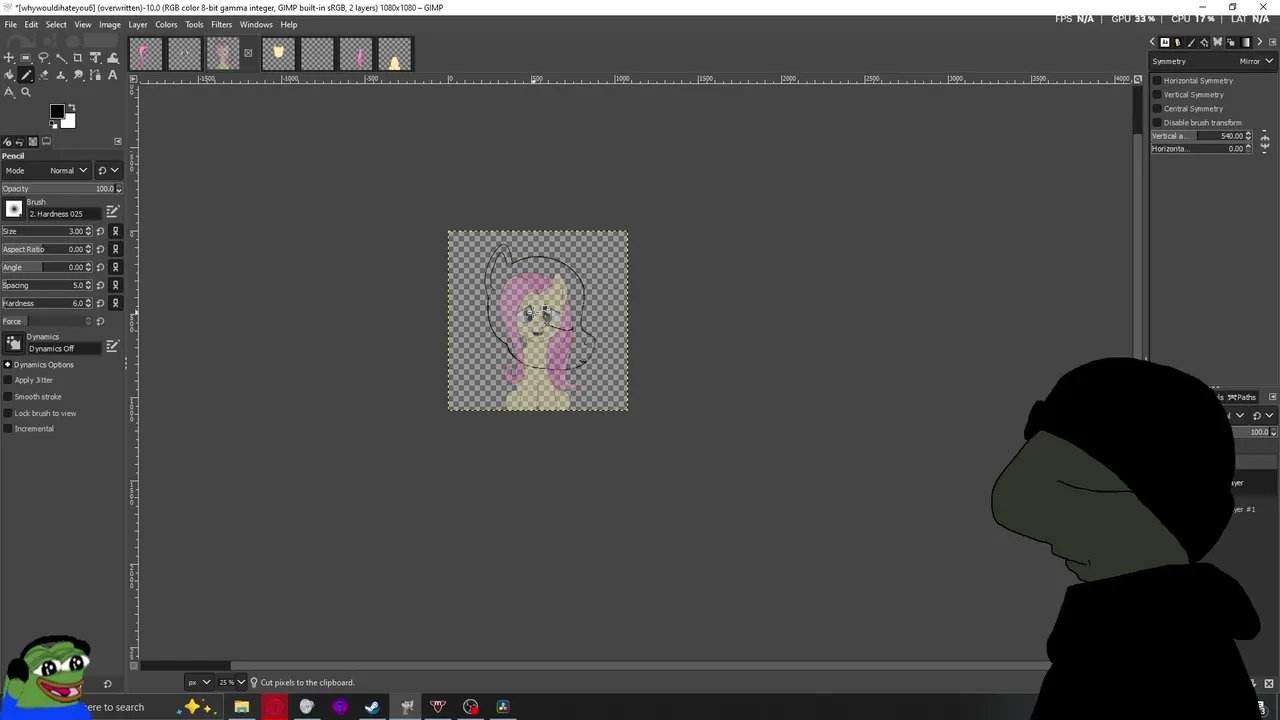Screen dimensions: 1280x720
Task: Select the Eraser tool
Action: click(43, 75)
